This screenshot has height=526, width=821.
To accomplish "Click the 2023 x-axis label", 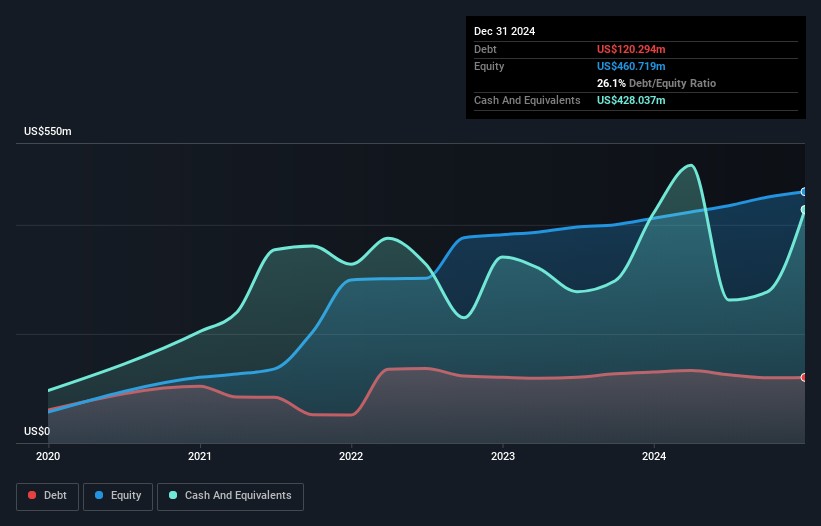I will (503, 456).
